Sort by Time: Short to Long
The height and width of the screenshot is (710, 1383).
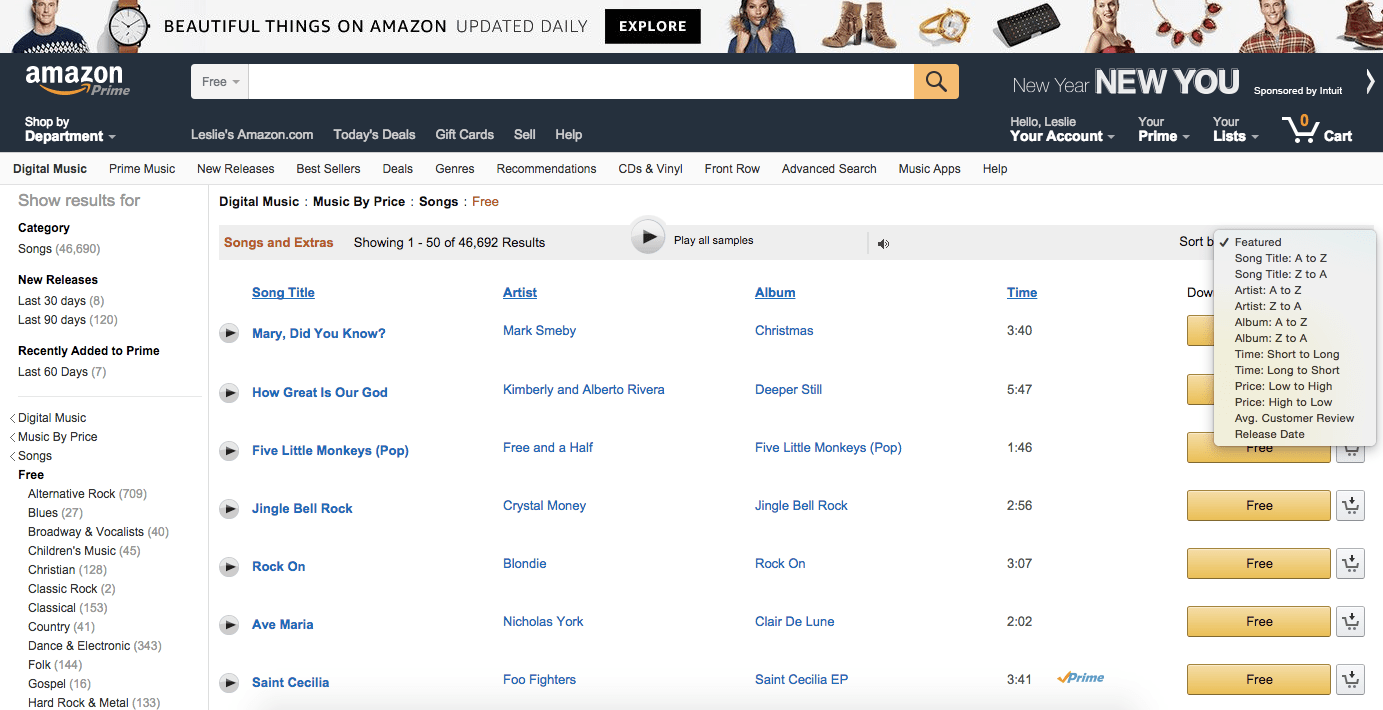1287,354
